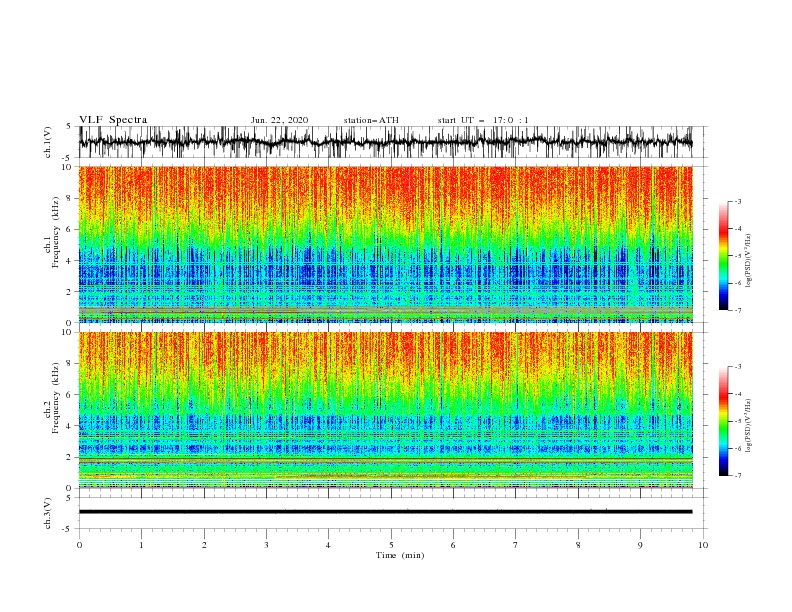
Task: Click the '-5' tick on ch.3(V) axis
Action: (x=68, y=529)
